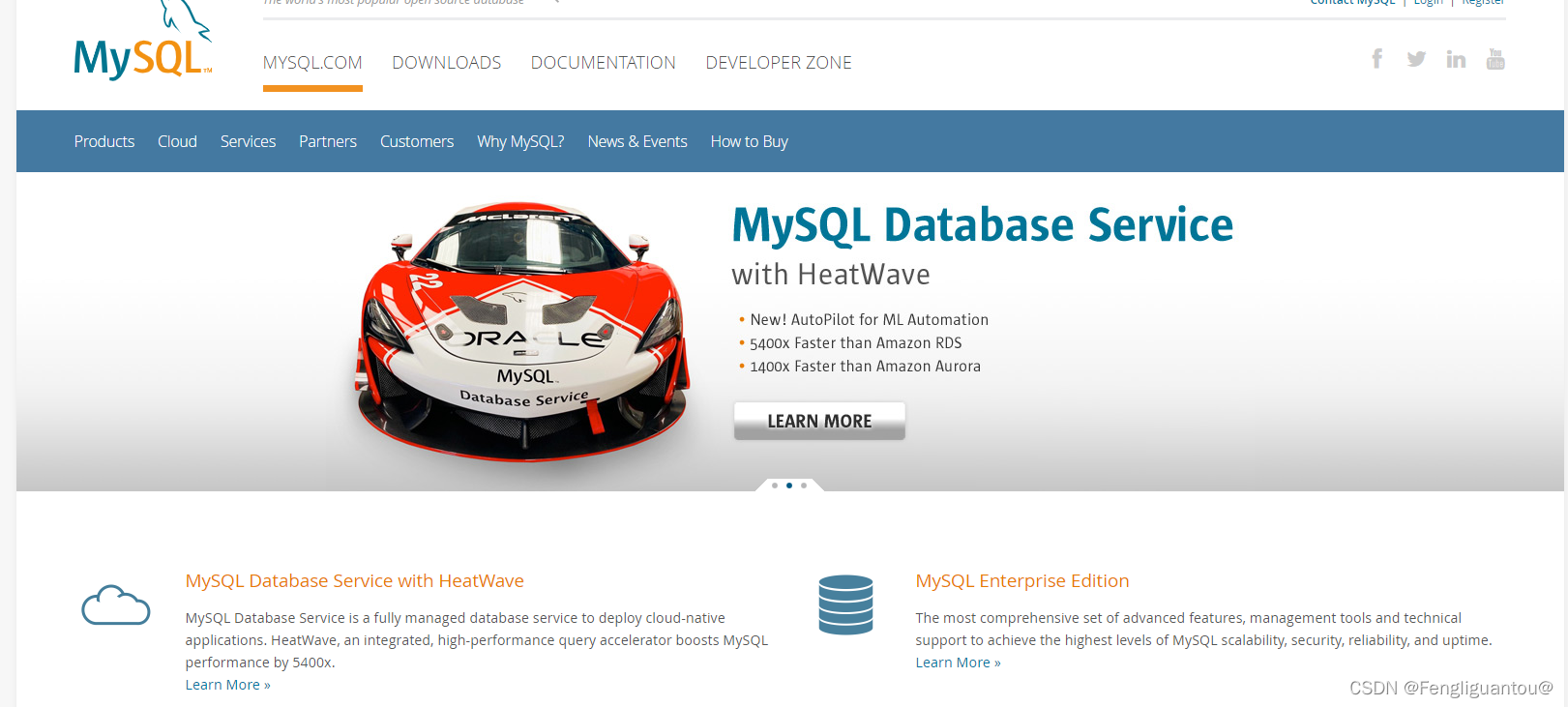Open the Customers menu item

417,141
